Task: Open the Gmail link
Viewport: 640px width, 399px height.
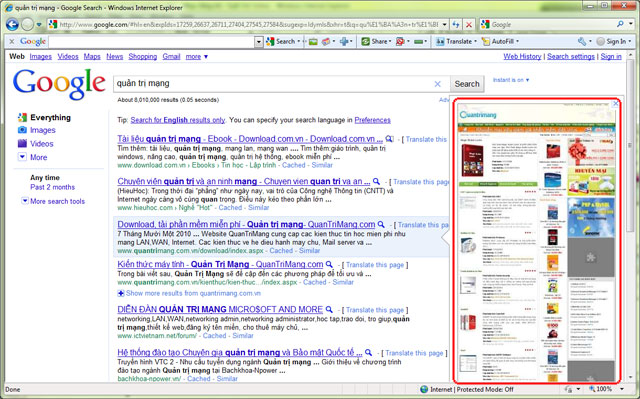Action: click(x=171, y=56)
